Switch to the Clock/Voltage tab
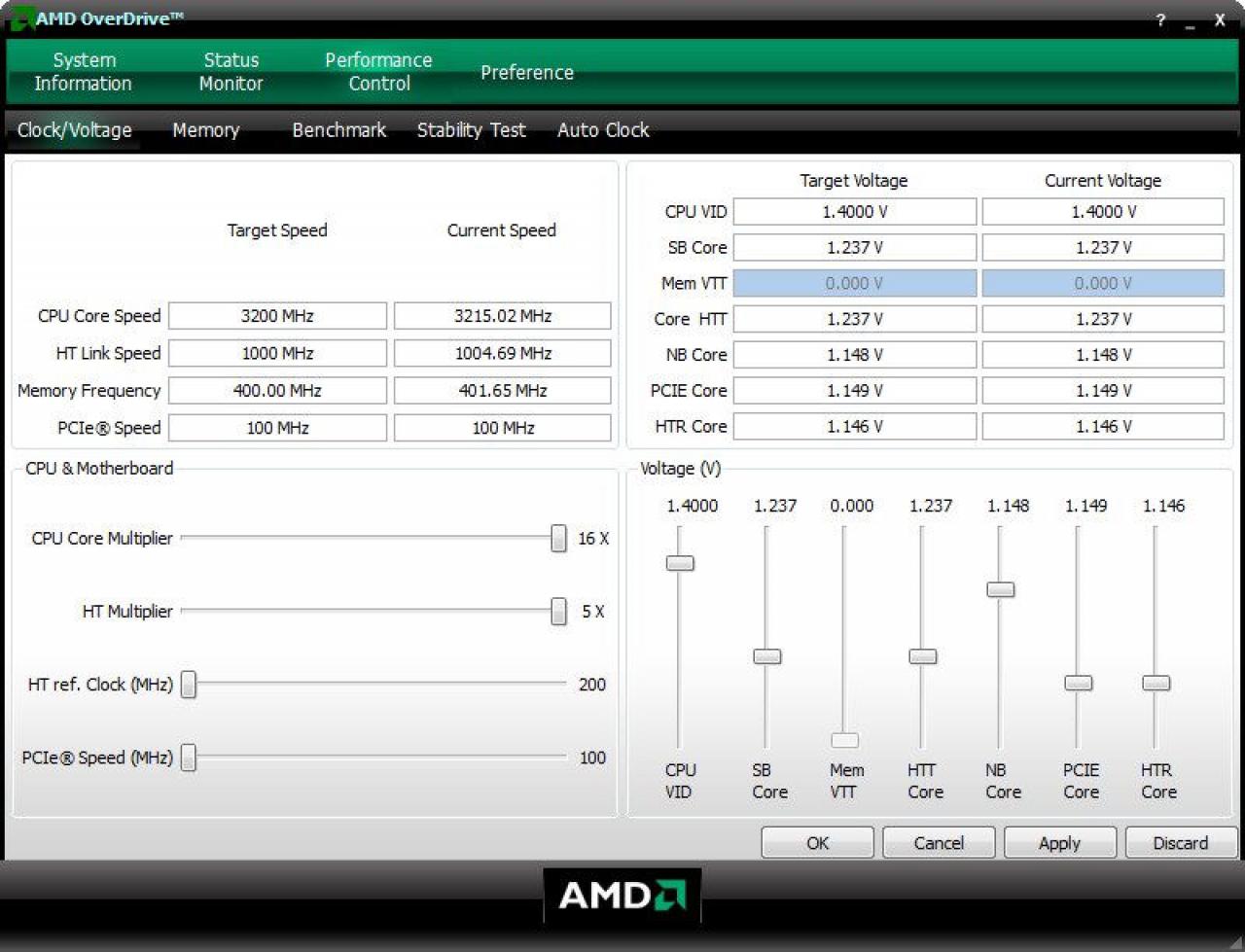Viewport: 1245px width, 952px height. [x=75, y=130]
